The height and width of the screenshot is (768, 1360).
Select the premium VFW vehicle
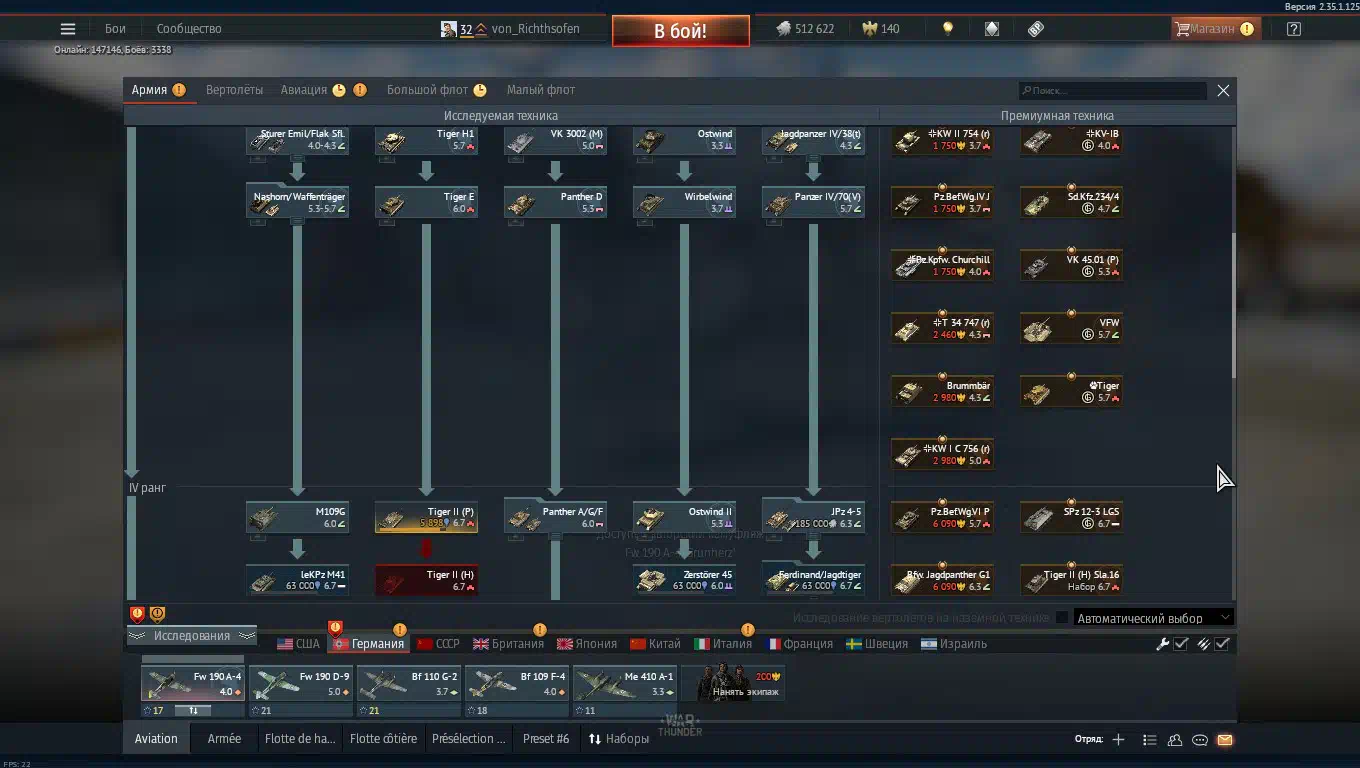[x=1071, y=329]
